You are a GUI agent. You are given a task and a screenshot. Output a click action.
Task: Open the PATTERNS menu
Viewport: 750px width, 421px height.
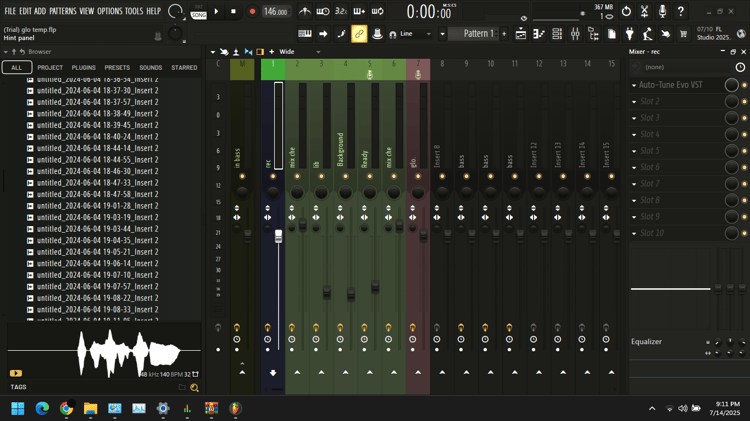pos(63,11)
